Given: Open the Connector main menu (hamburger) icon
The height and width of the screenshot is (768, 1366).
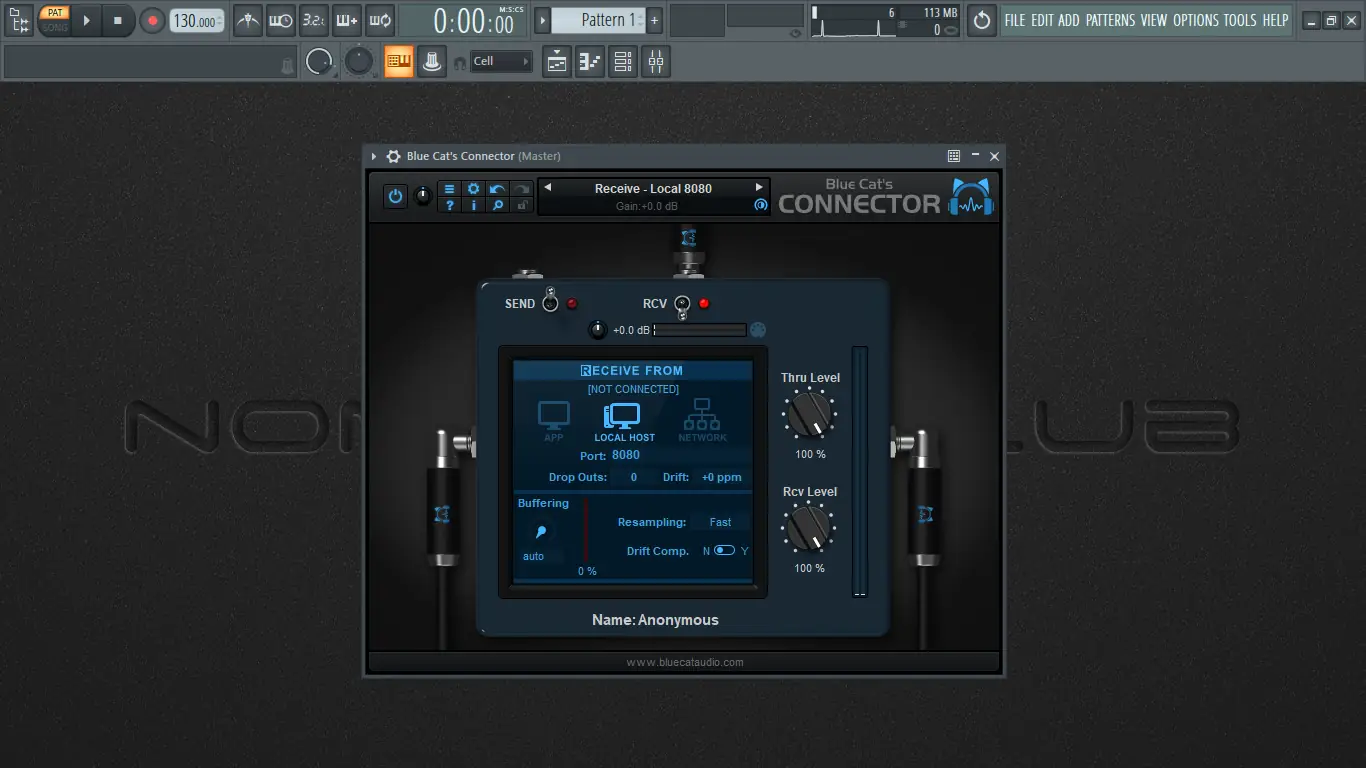Looking at the screenshot, I should [450, 189].
